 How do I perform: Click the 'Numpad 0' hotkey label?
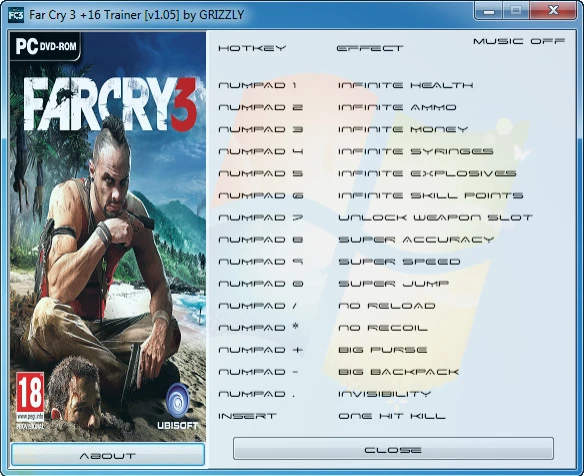click(261, 283)
